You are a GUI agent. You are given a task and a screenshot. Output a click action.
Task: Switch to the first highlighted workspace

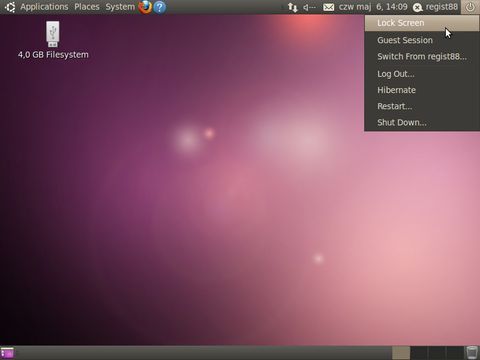coord(401,353)
